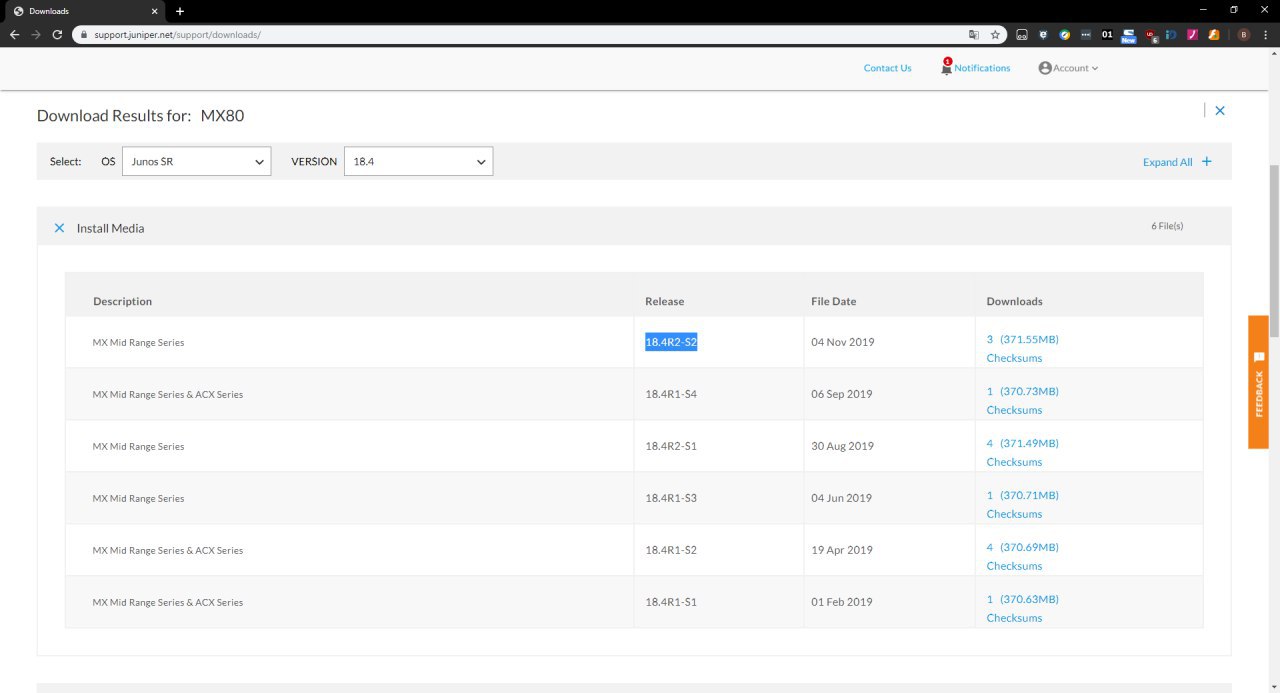Click the Install Media section title
This screenshot has width=1280, height=693.
point(111,228)
